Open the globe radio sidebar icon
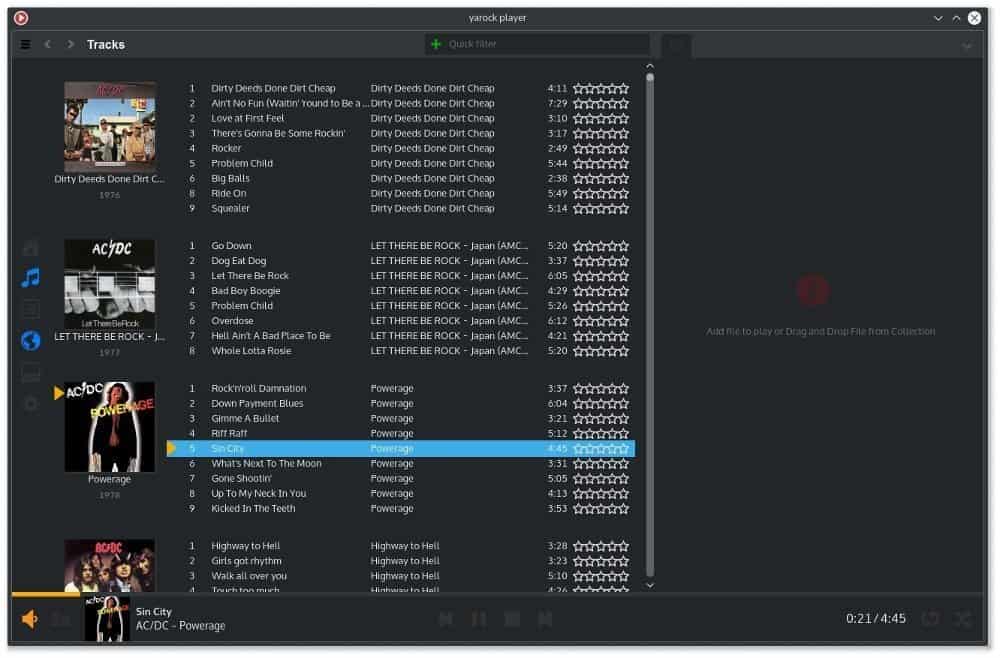Viewport: 1000px width, 658px height. (x=31, y=340)
